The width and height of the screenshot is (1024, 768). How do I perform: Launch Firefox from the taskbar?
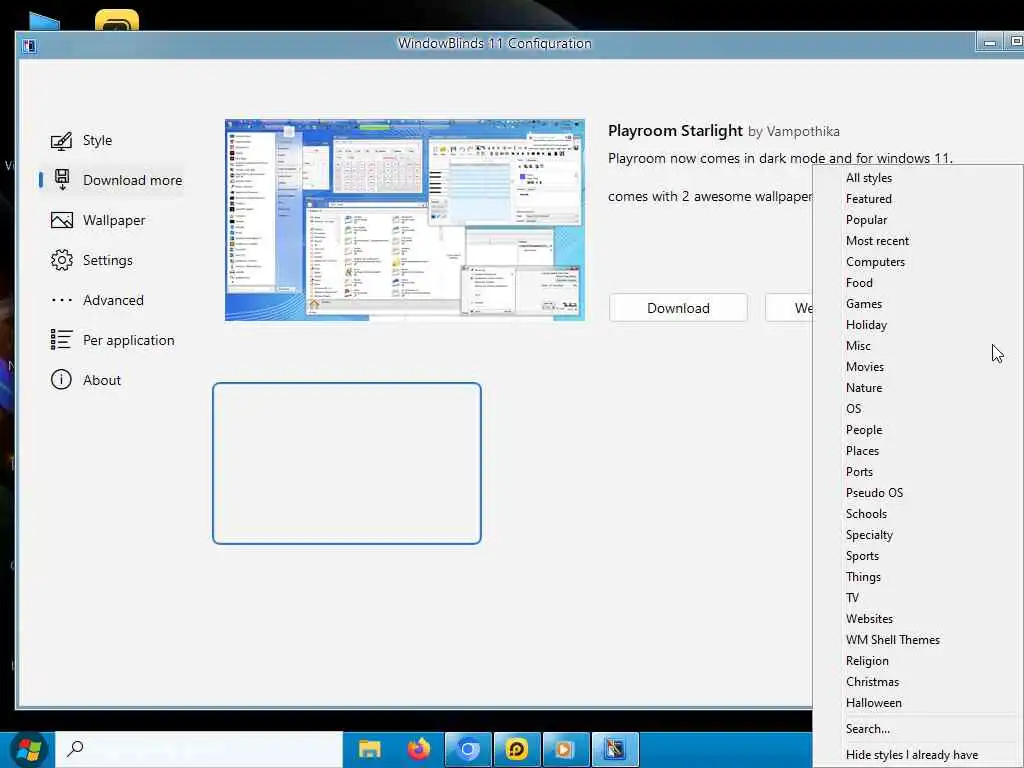pyautogui.click(x=419, y=749)
